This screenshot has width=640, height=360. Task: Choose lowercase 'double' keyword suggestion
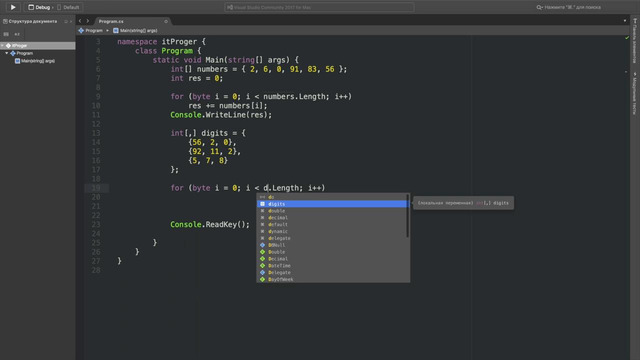[332, 211]
